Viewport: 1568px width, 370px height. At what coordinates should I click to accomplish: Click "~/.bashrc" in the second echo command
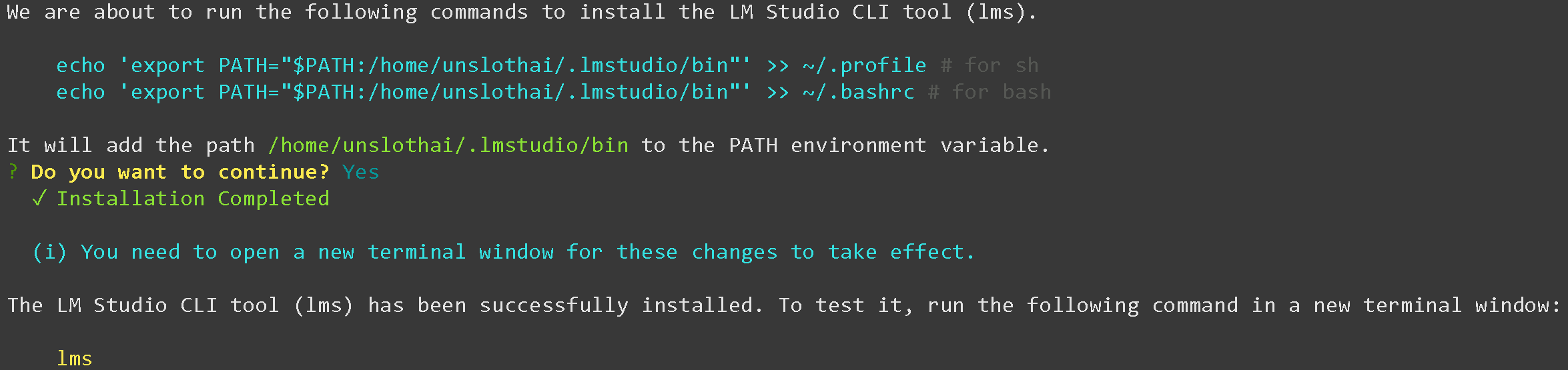coord(858,92)
